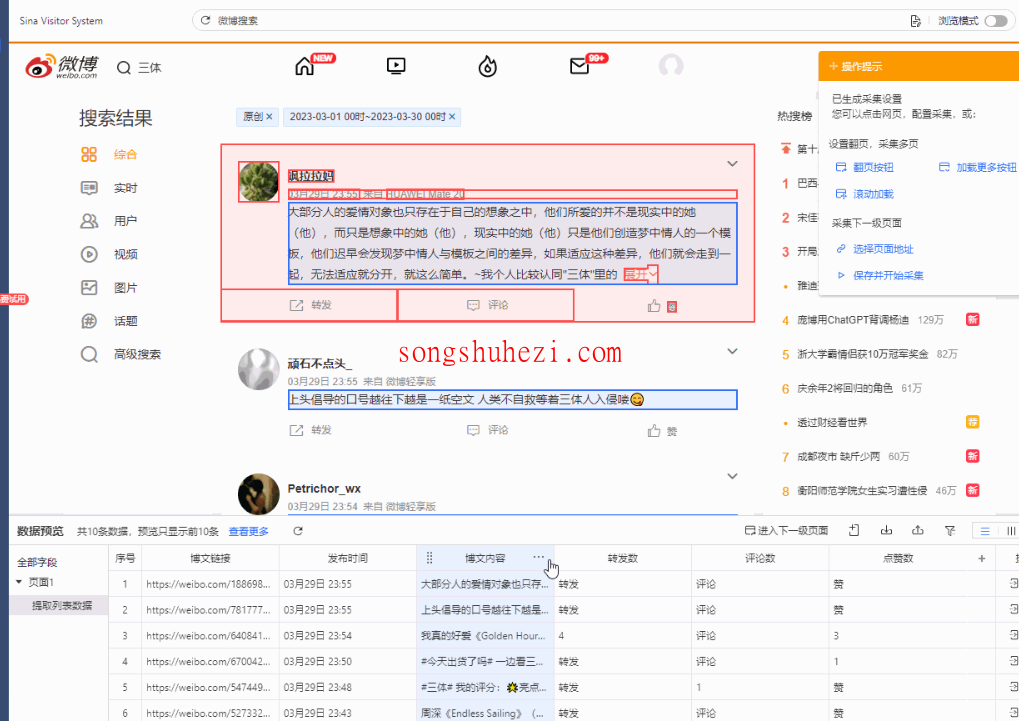Click 进入下一级页面 button
Viewport: 1019px width, 721px height.
(x=786, y=531)
